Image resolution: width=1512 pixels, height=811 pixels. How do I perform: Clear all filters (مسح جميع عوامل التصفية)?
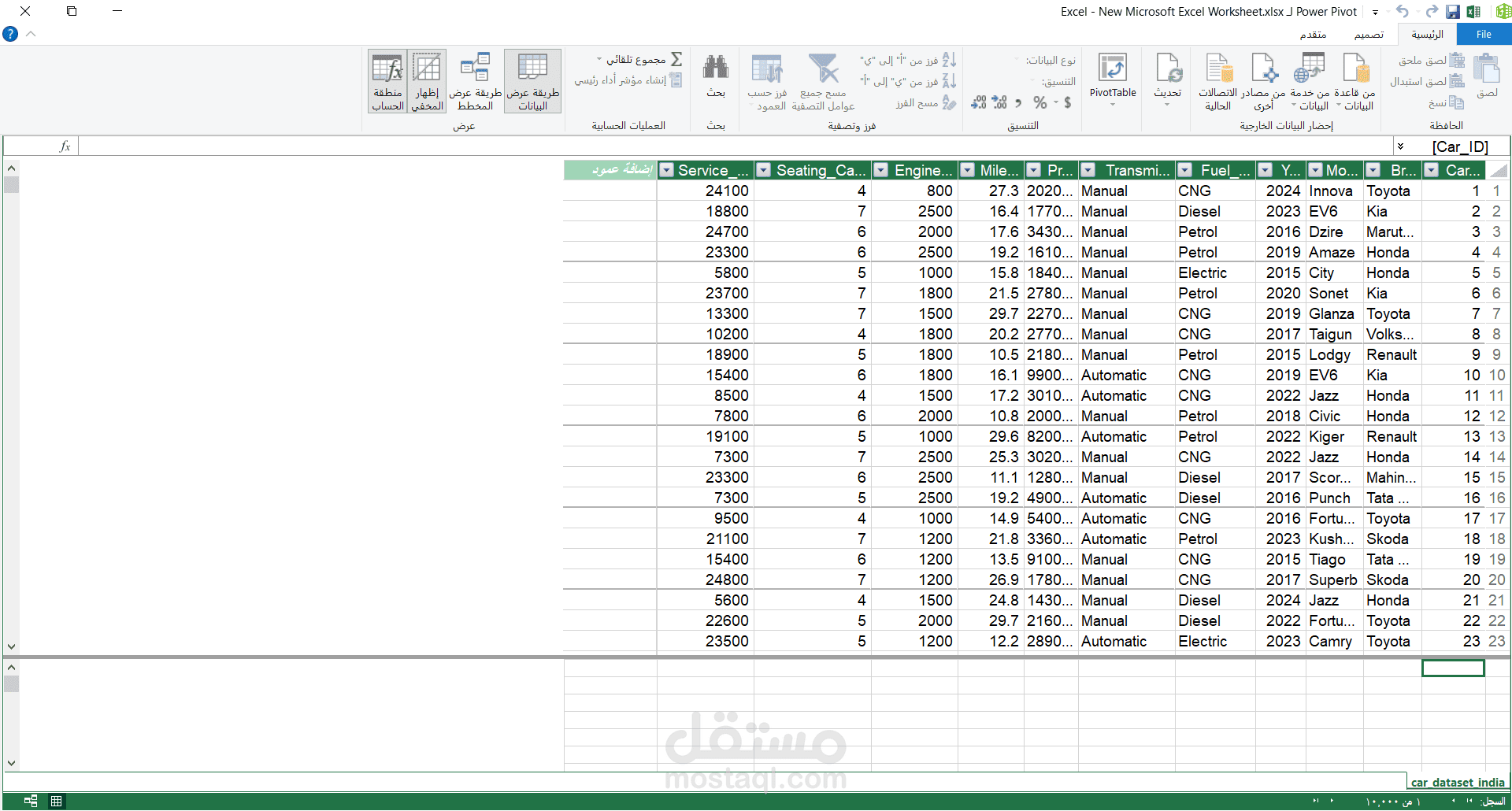824,80
